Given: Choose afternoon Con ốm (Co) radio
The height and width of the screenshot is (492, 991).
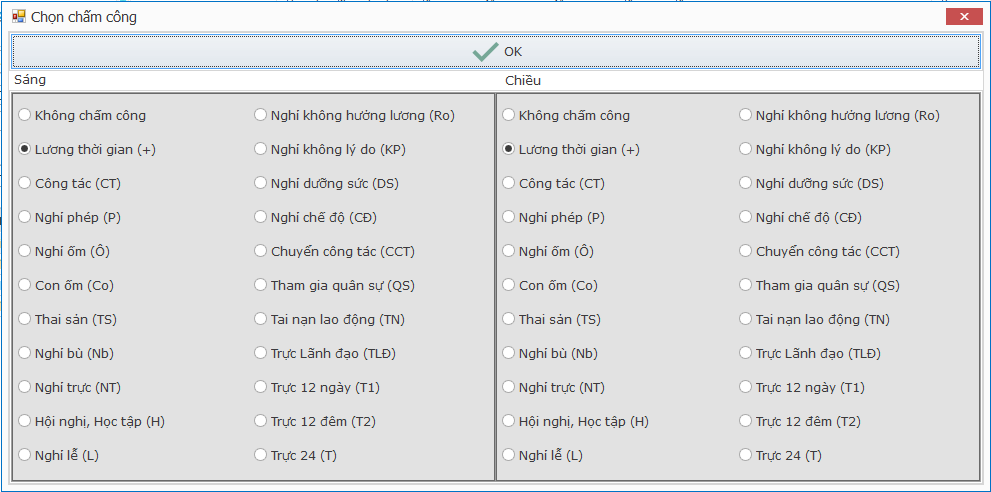Looking at the screenshot, I should click(x=550, y=285).
